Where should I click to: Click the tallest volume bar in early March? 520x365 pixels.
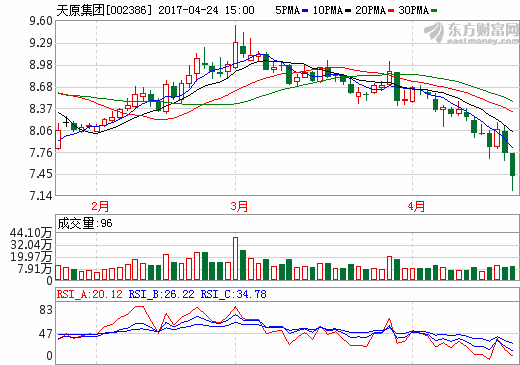point(235,259)
